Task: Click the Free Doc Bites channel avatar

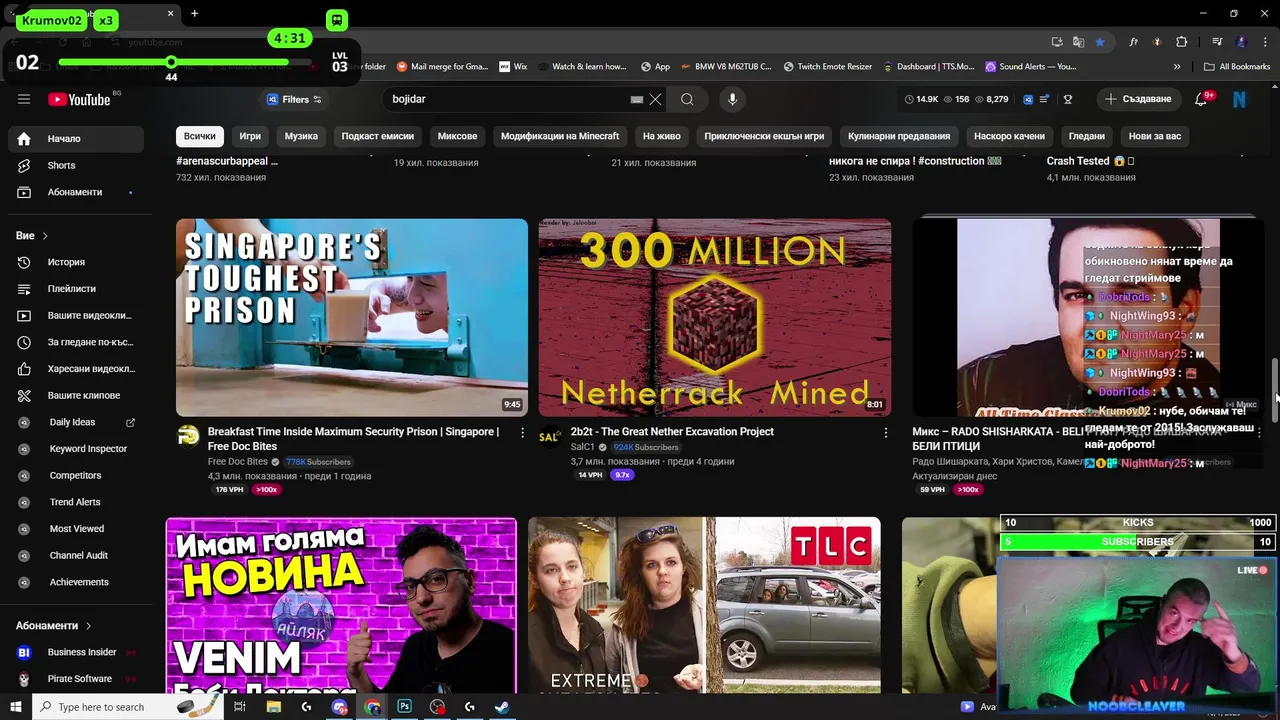Action: click(188, 436)
